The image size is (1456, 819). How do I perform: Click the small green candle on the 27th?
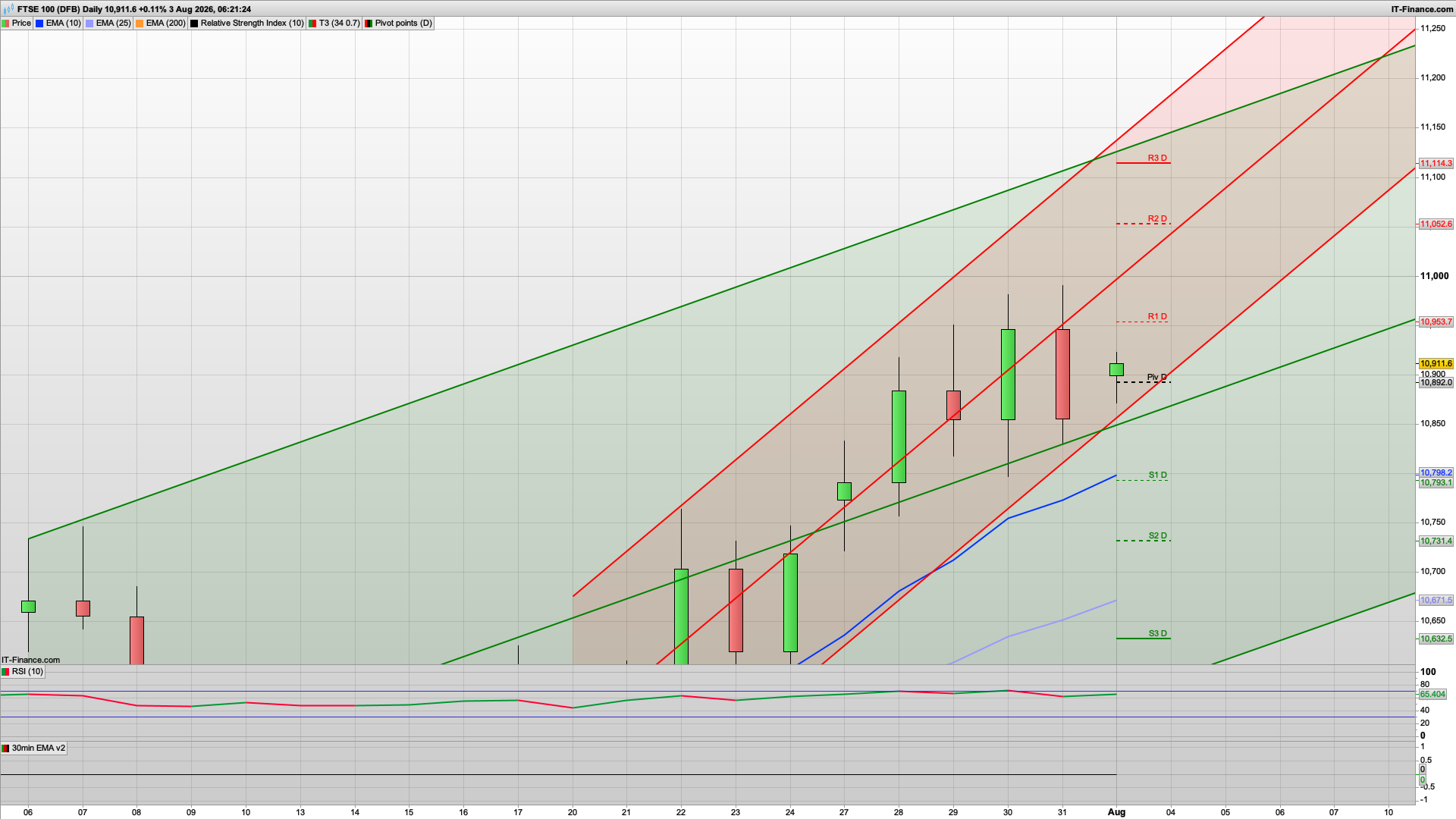(x=844, y=491)
